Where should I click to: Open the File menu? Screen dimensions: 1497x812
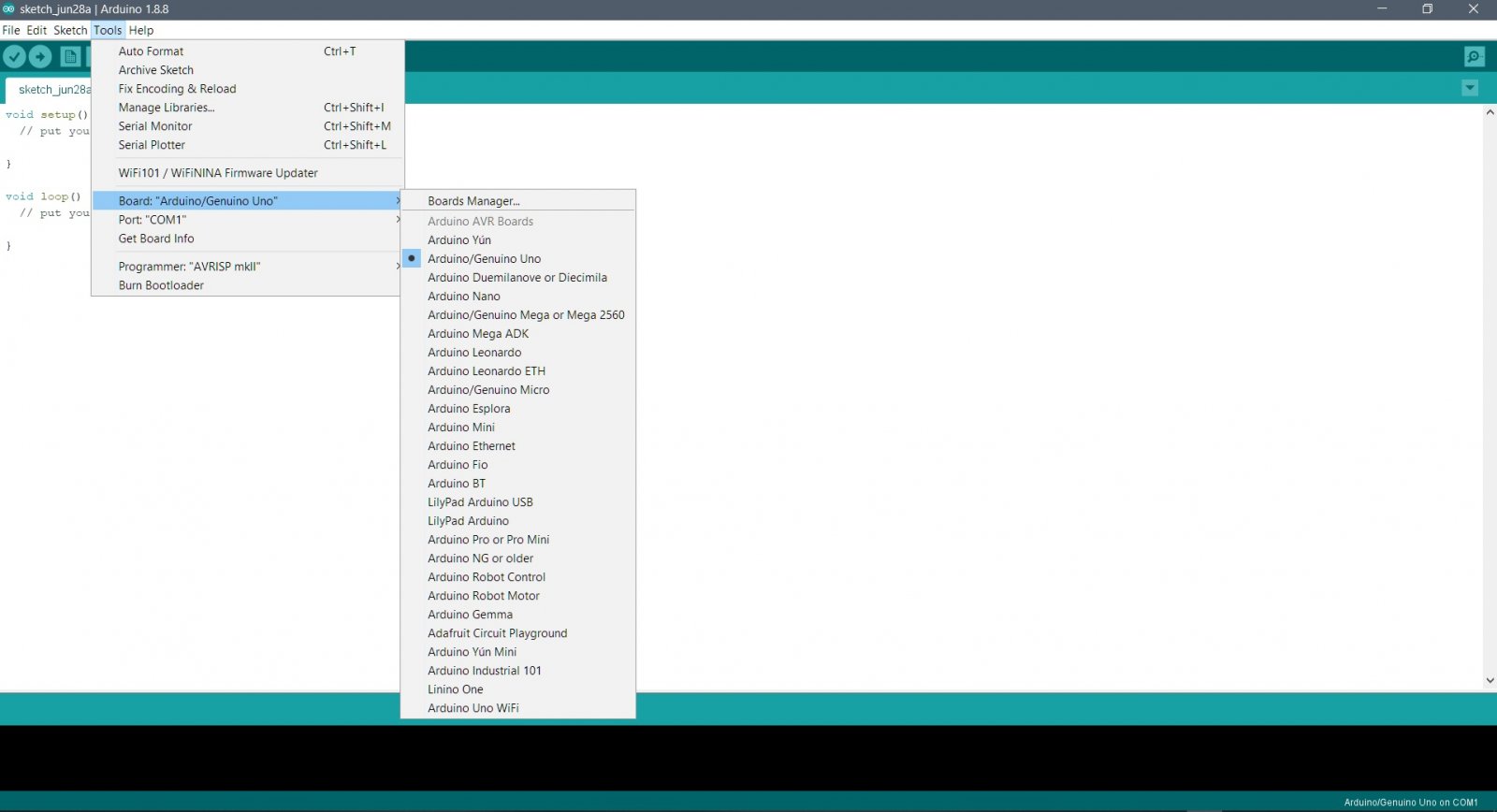[x=11, y=30]
